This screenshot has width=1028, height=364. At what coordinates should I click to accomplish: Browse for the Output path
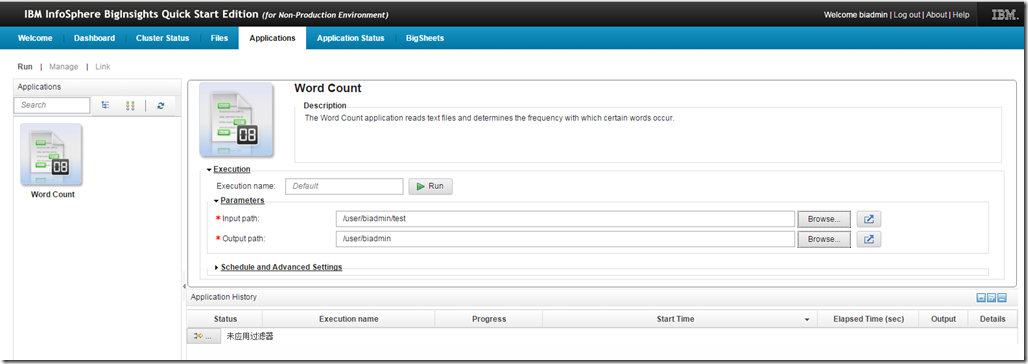pos(824,239)
